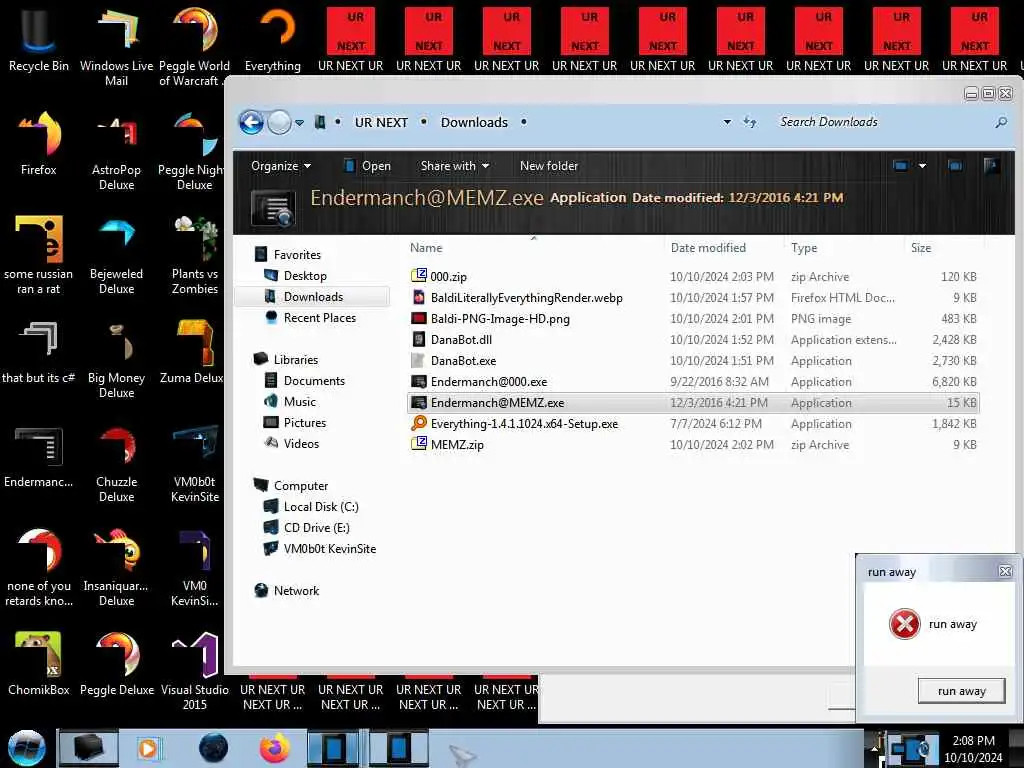Sort files by Date modified column header
This screenshot has height=768, width=1024.
coord(708,248)
